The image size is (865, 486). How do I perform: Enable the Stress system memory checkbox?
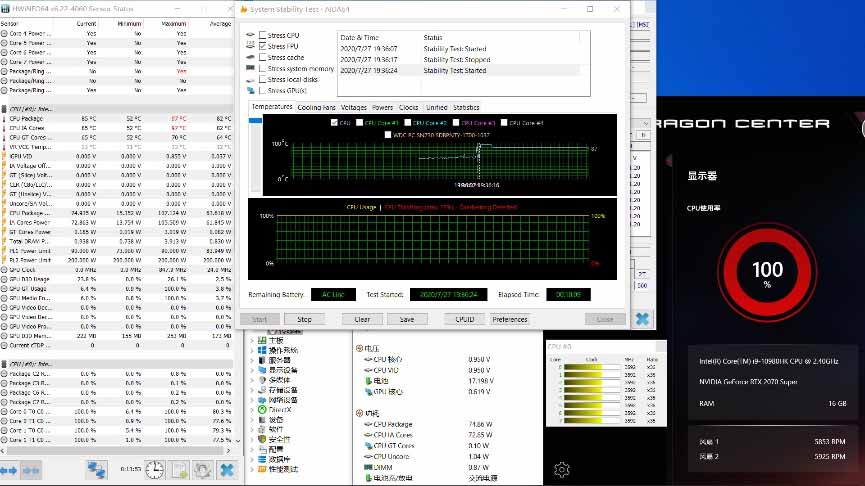pyautogui.click(x=263, y=68)
